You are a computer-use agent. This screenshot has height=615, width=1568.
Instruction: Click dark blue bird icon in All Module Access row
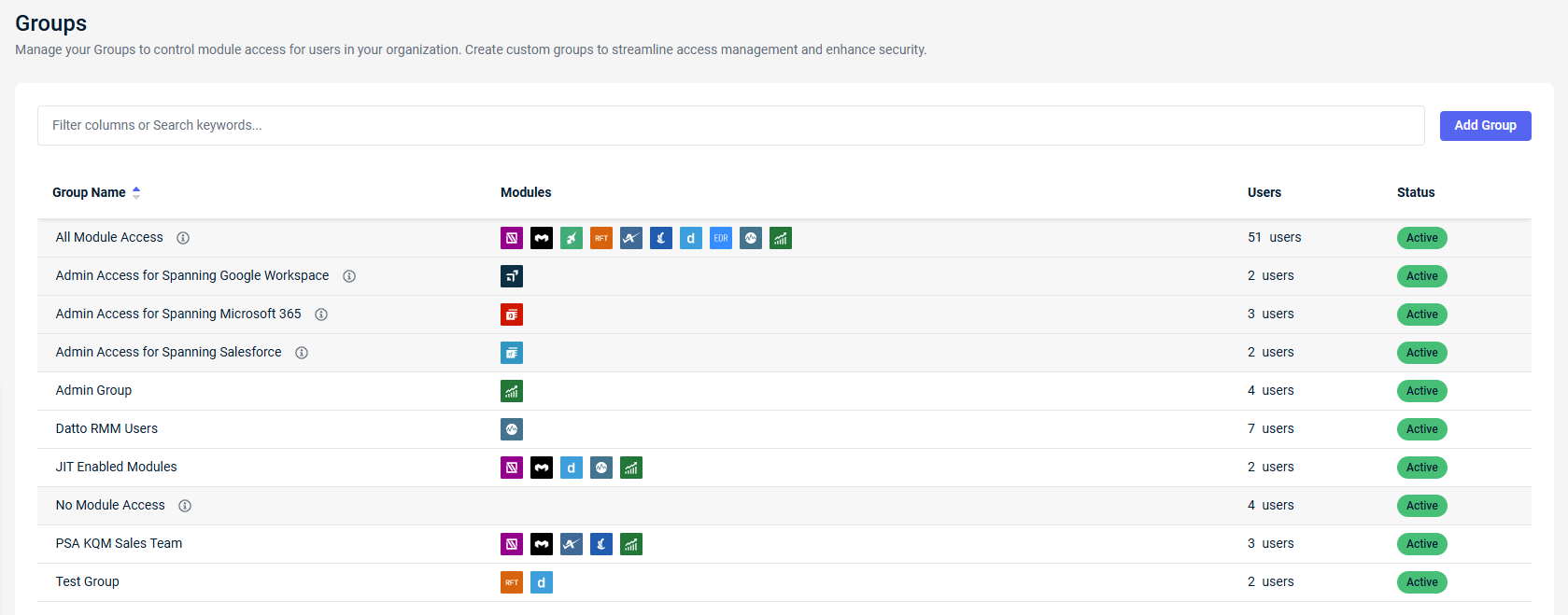pos(661,238)
